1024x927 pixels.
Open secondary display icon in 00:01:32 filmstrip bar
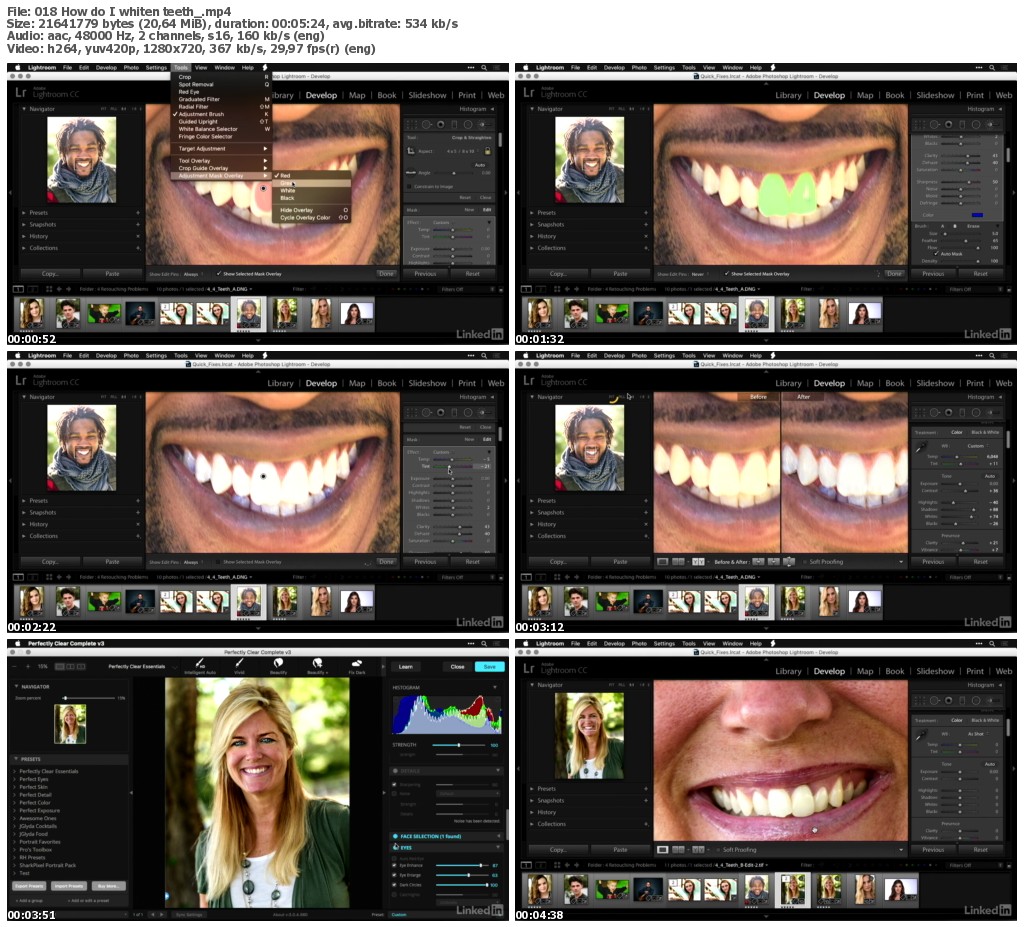pyautogui.click(x=542, y=289)
